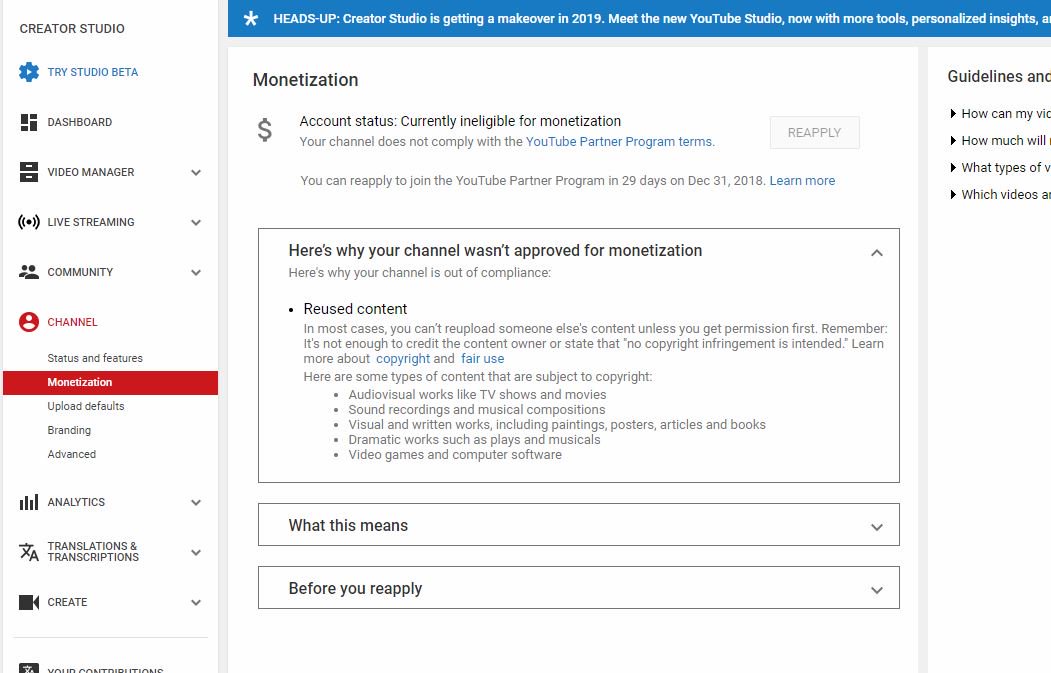
Task: Expand the Before you reapply panel
Action: [x=877, y=590]
